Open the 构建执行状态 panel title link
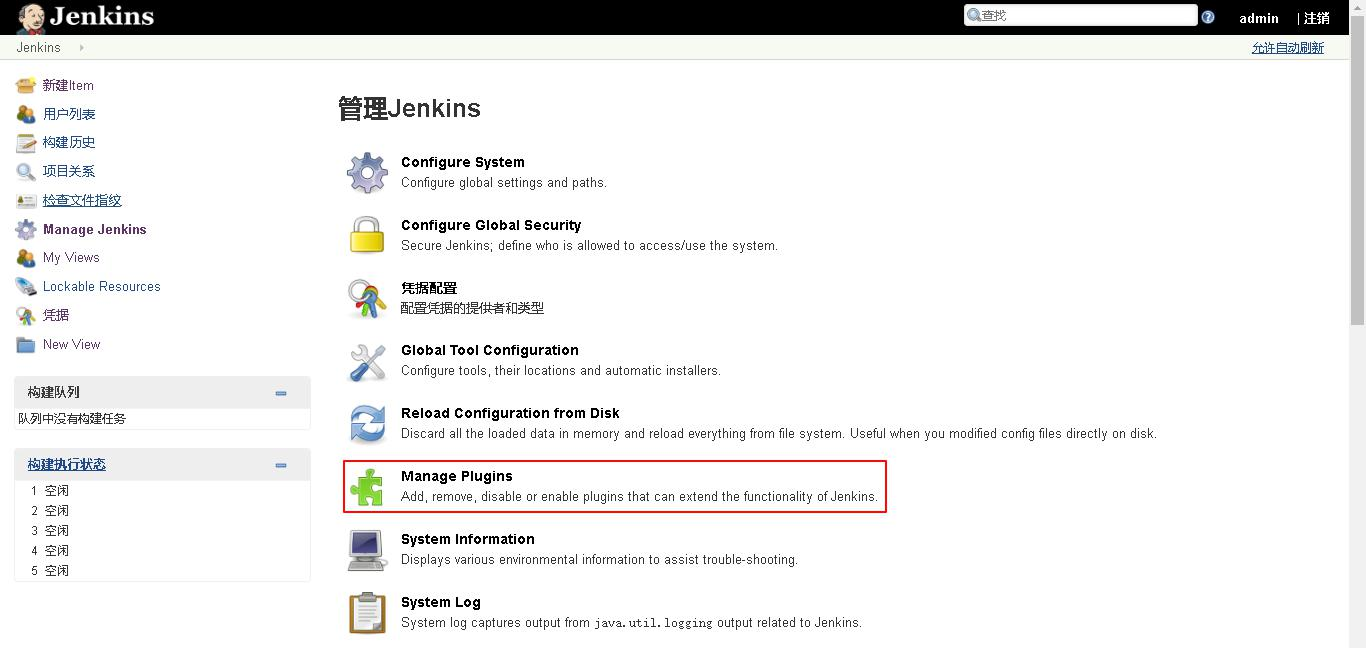1366x648 pixels. [67, 464]
